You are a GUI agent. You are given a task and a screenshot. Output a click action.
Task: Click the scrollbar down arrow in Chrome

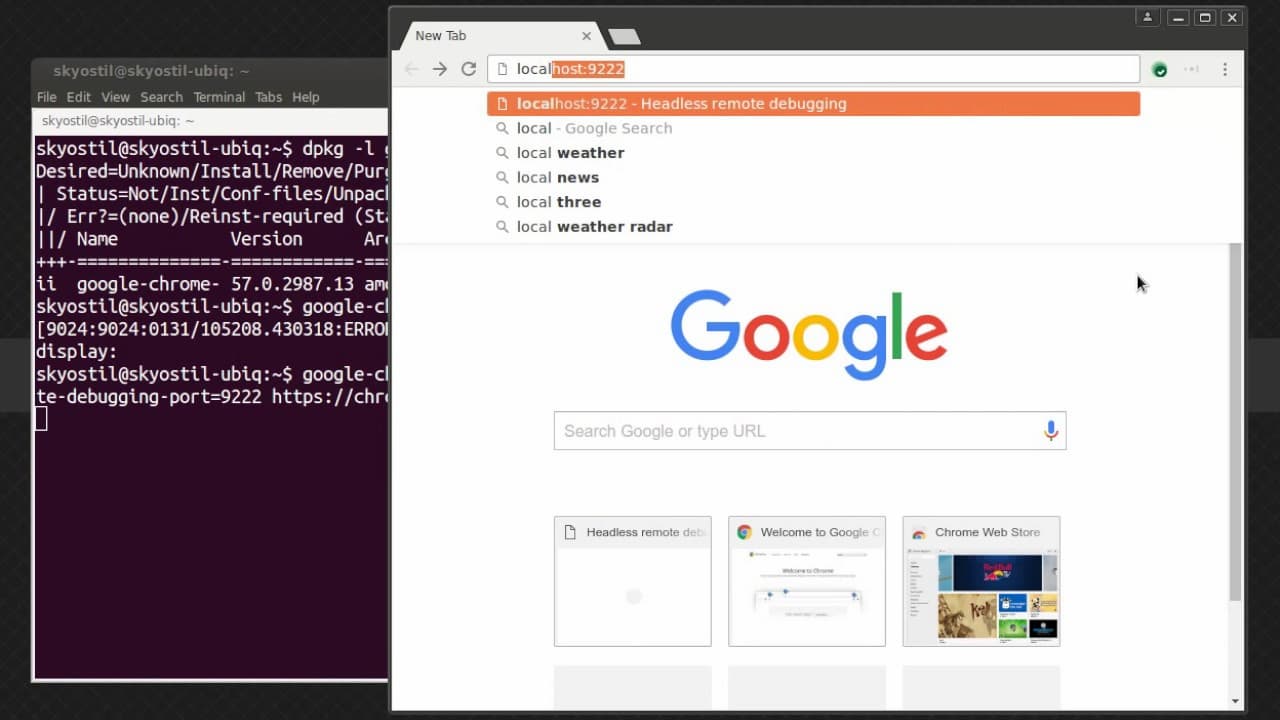[1235, 702]
